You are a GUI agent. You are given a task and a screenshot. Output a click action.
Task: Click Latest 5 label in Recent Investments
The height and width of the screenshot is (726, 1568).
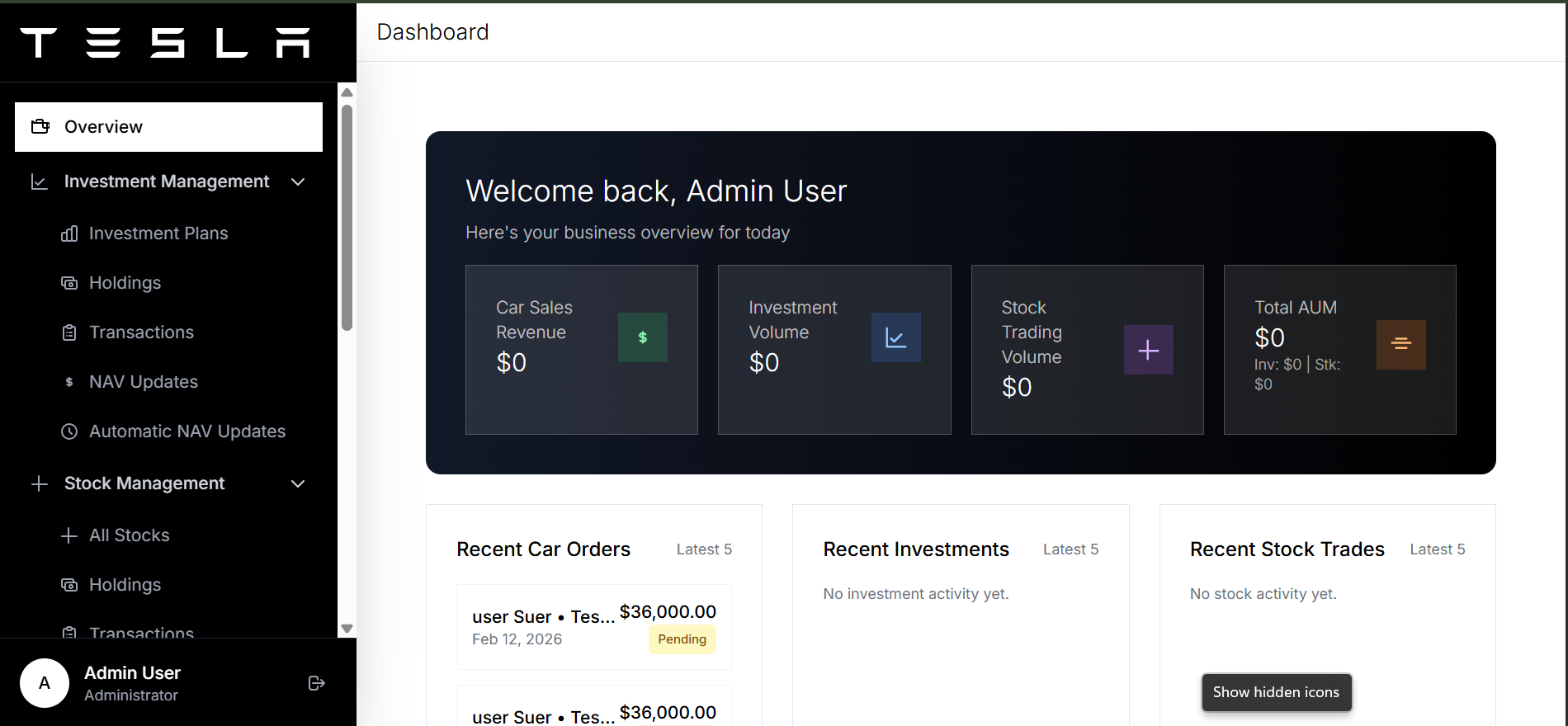pos(1071,549)
